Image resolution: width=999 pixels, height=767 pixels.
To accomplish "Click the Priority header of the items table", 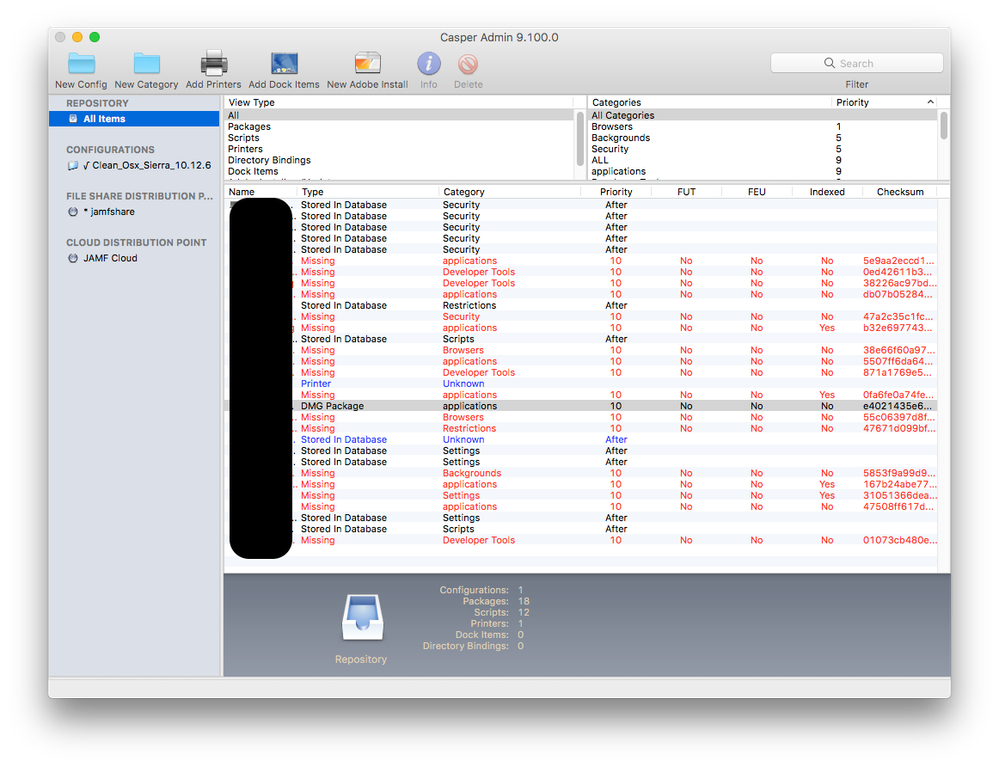I will pyautogui.click(x=616, y=192).
